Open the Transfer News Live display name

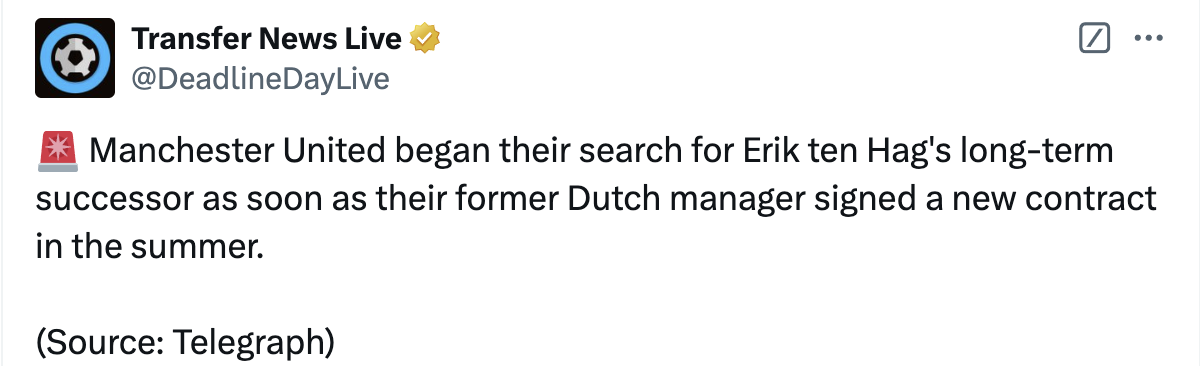tap(267, 39)
